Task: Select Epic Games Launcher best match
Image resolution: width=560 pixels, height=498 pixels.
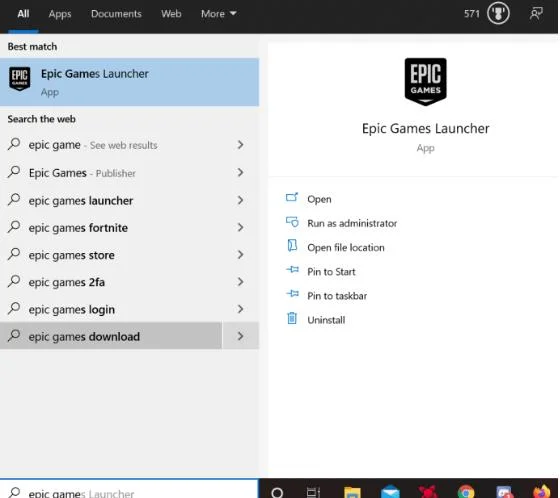Action: click(x=129, y=82)
